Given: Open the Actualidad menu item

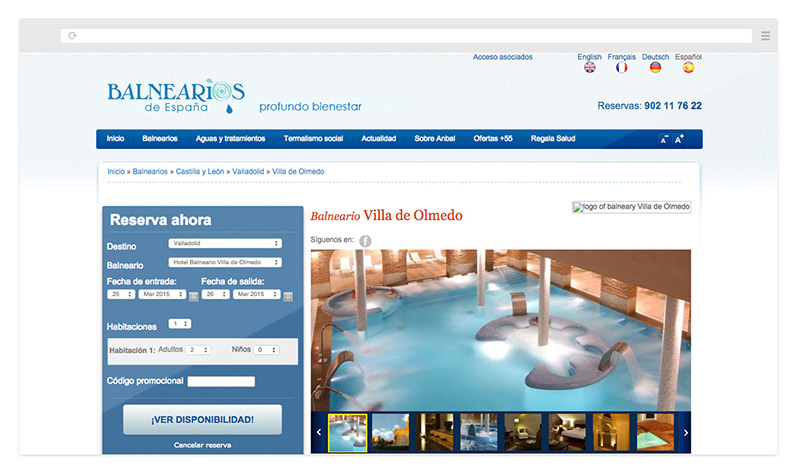Looking at the screenshot, I should click(379, 139).
